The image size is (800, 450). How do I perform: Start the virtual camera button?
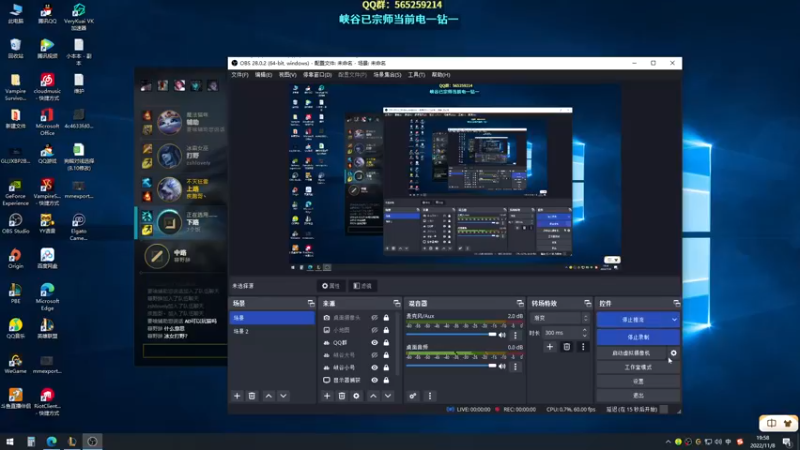point(632,353)
